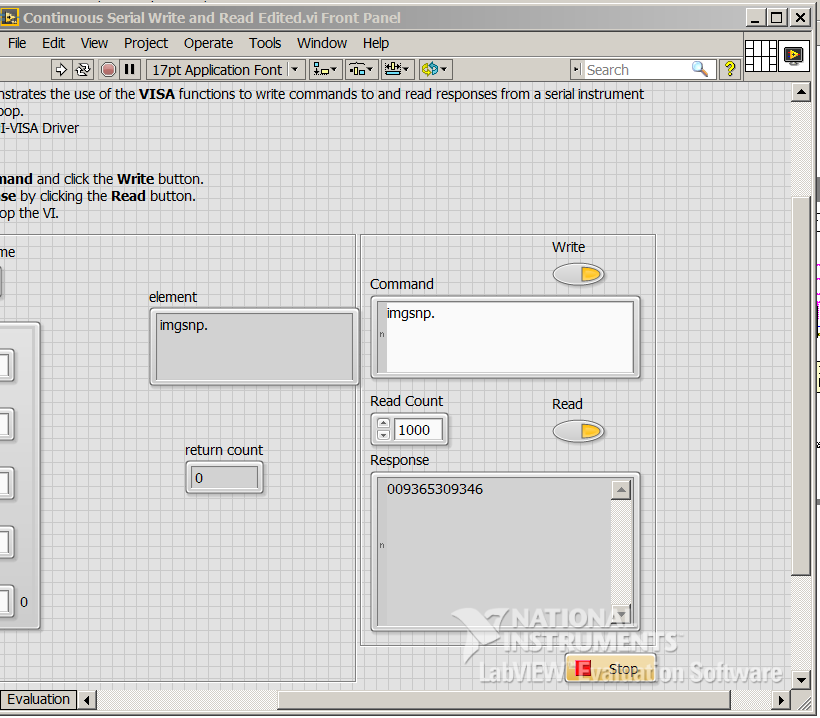Click the front panel's vertical scrollbar thumb
Image resolution: width=820 pixels, height=718 pixels.
801,386
